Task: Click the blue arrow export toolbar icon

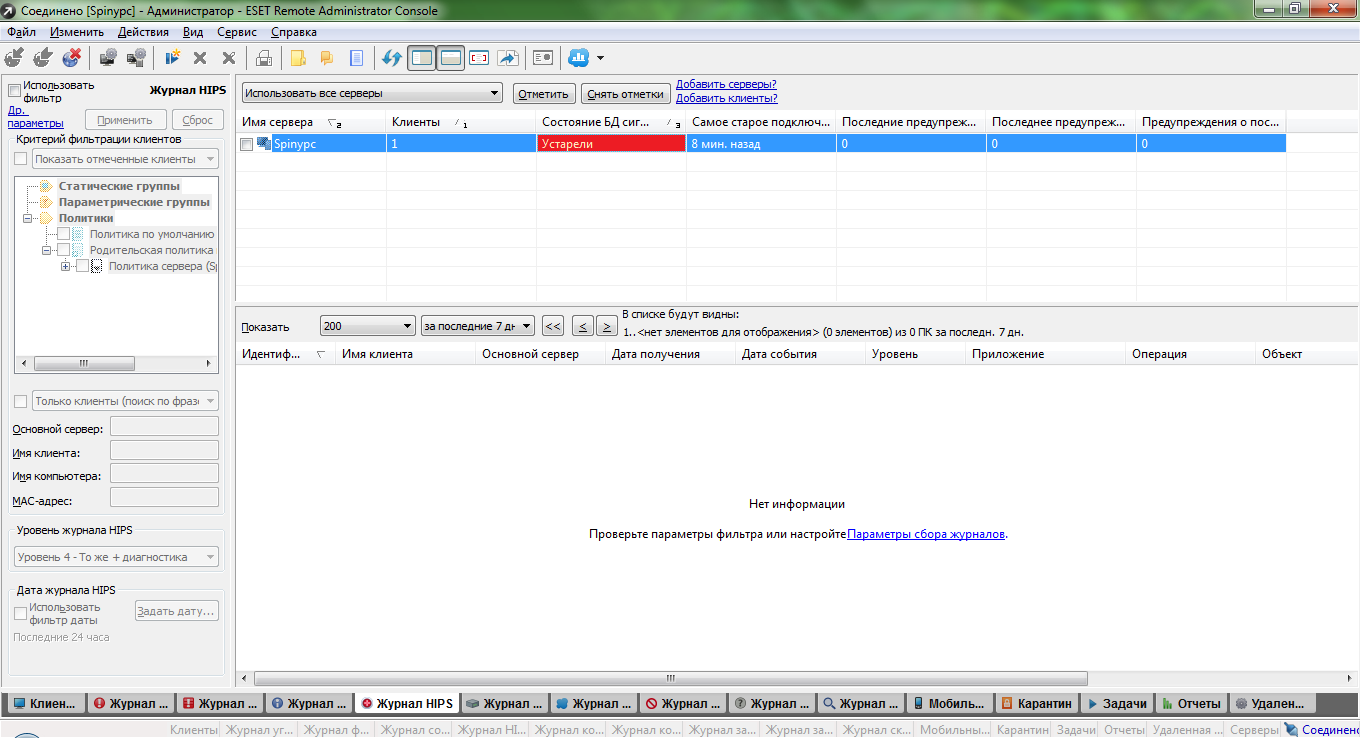Action: (507, 58)
